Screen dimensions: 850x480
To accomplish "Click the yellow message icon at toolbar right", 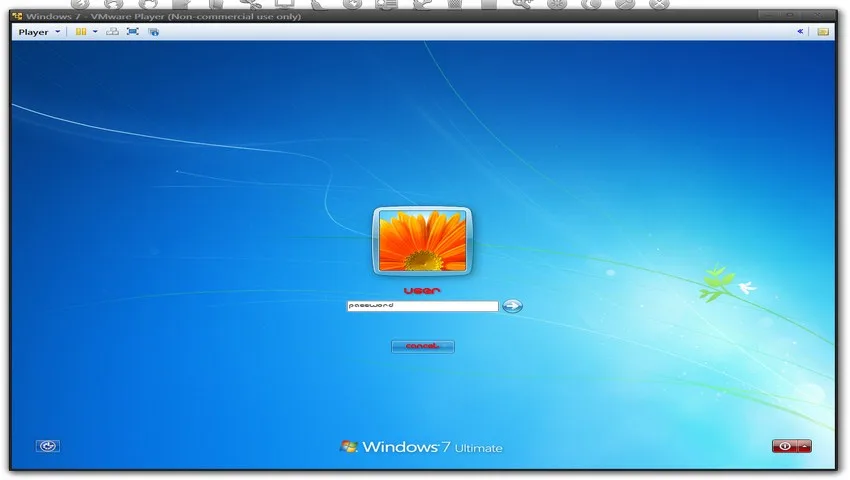I will coord(823,32).
